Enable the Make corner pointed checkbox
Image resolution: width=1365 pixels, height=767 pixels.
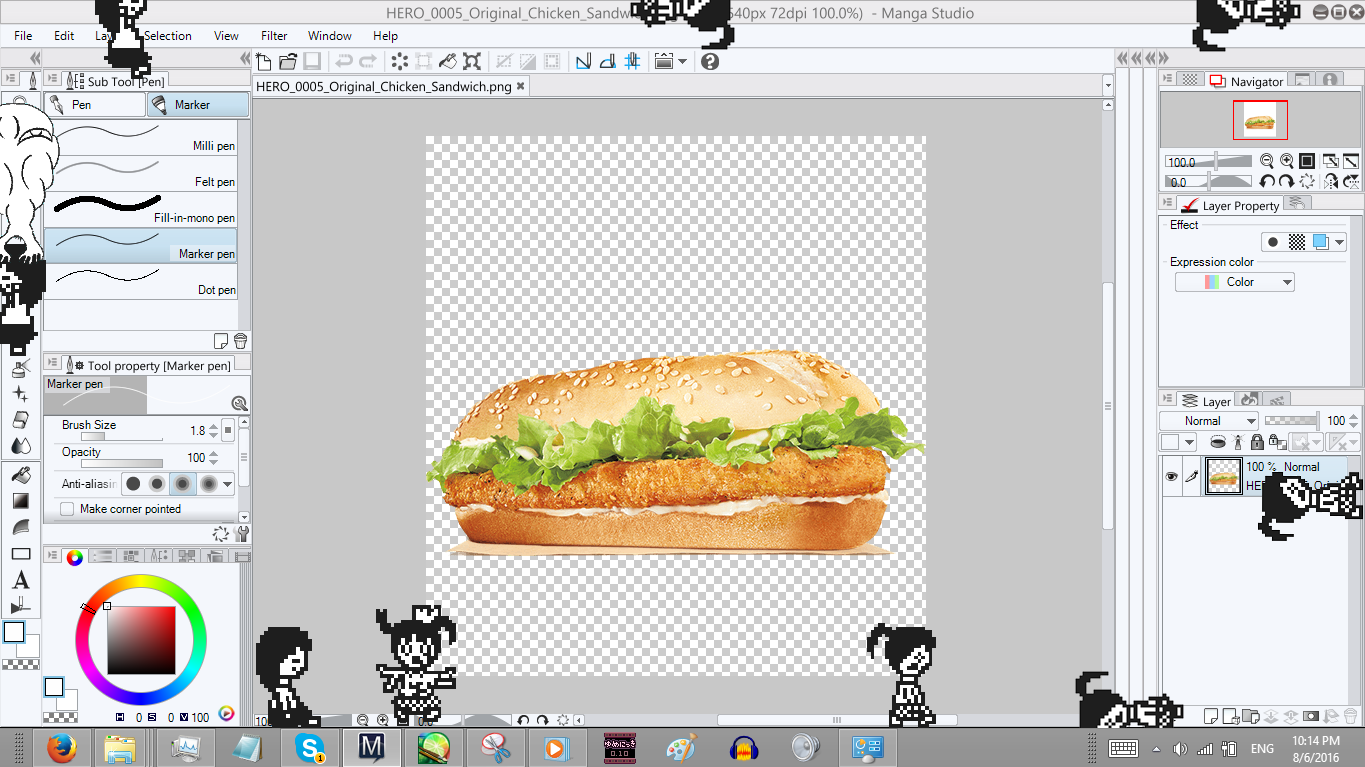tap(67, 509)
